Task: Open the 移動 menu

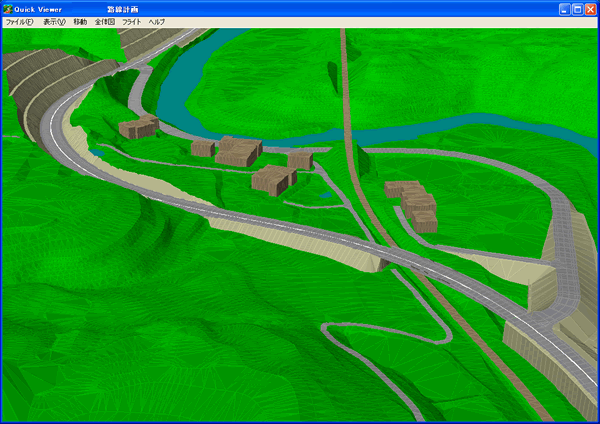Action: pos(80,22)
